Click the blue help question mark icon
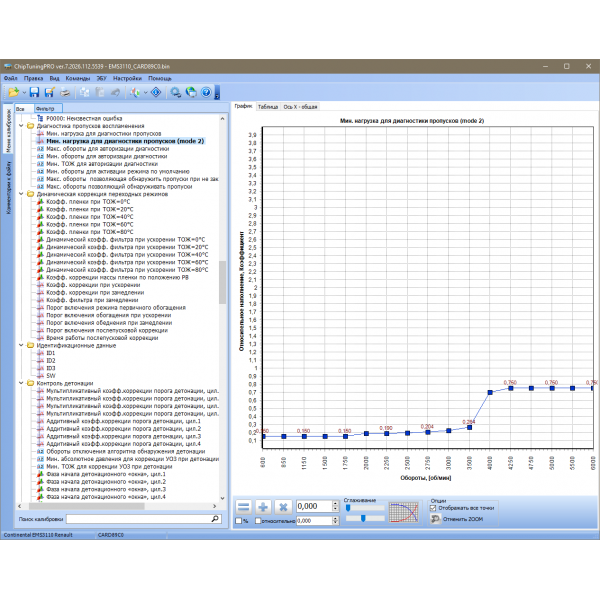The height and width of the screenshot is (600, 600). pyautogui.click(x=206, y=92)
